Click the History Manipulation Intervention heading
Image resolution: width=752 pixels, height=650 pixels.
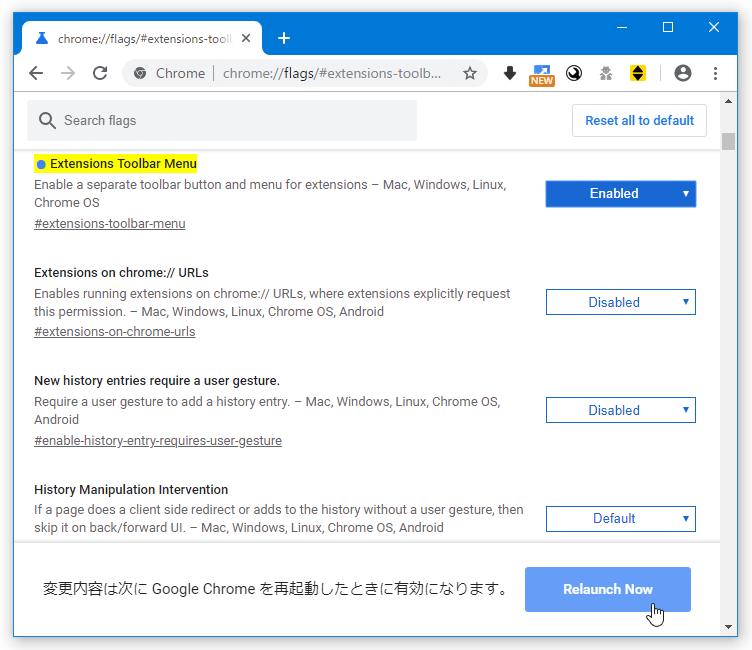[131, 489]
